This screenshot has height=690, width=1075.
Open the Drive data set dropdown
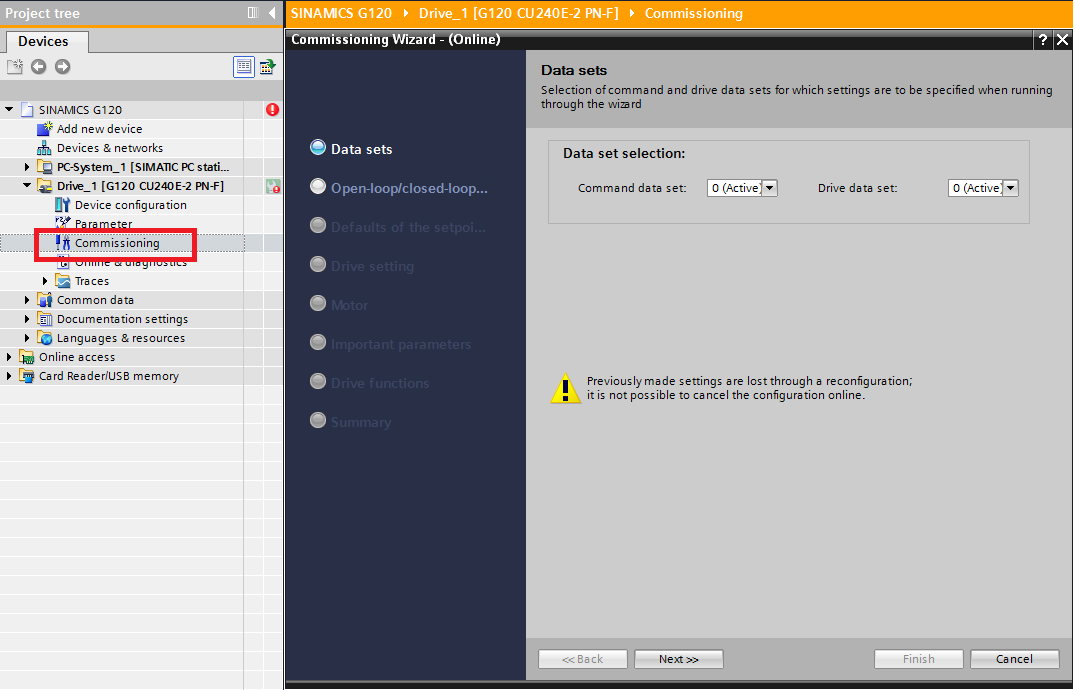point(1011,188)
